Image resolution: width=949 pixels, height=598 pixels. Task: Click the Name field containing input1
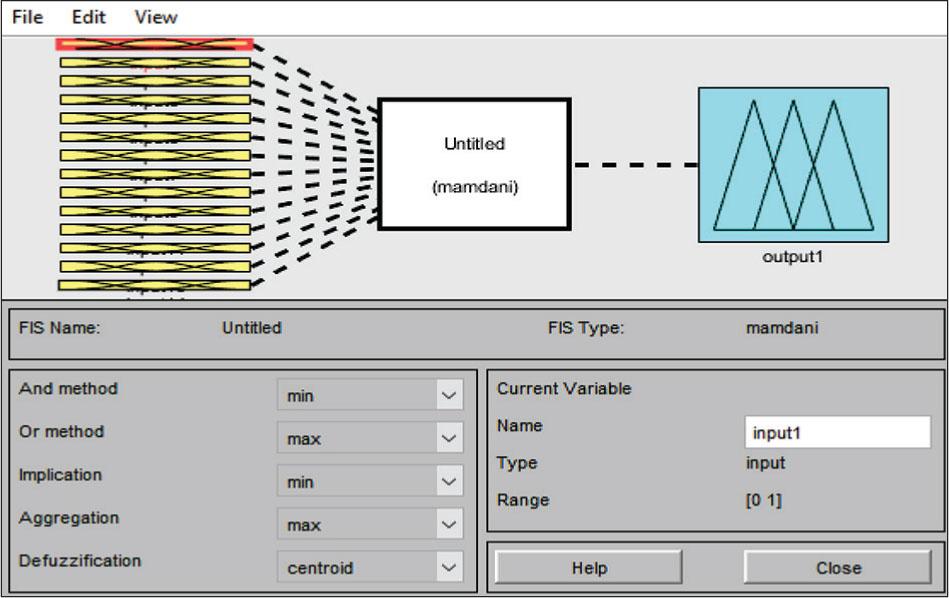[x=837, y=433]
